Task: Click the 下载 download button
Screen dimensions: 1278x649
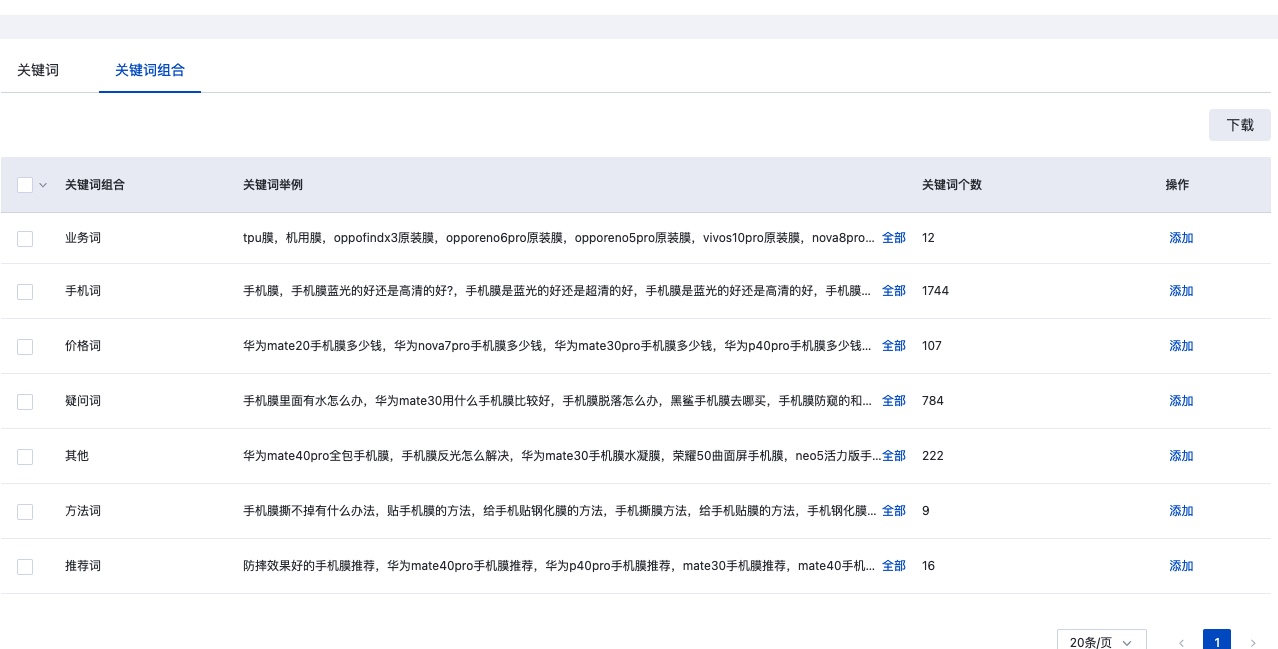Action: click(1239, 125)
